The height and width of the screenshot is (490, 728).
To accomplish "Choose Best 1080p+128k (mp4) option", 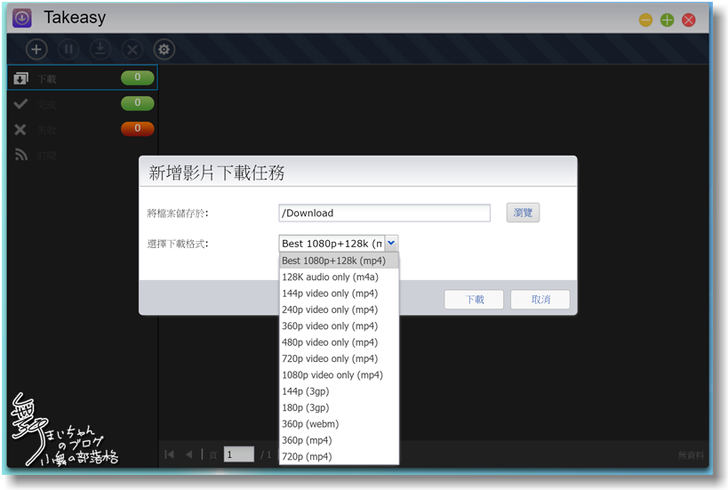I will click(339, 261).
